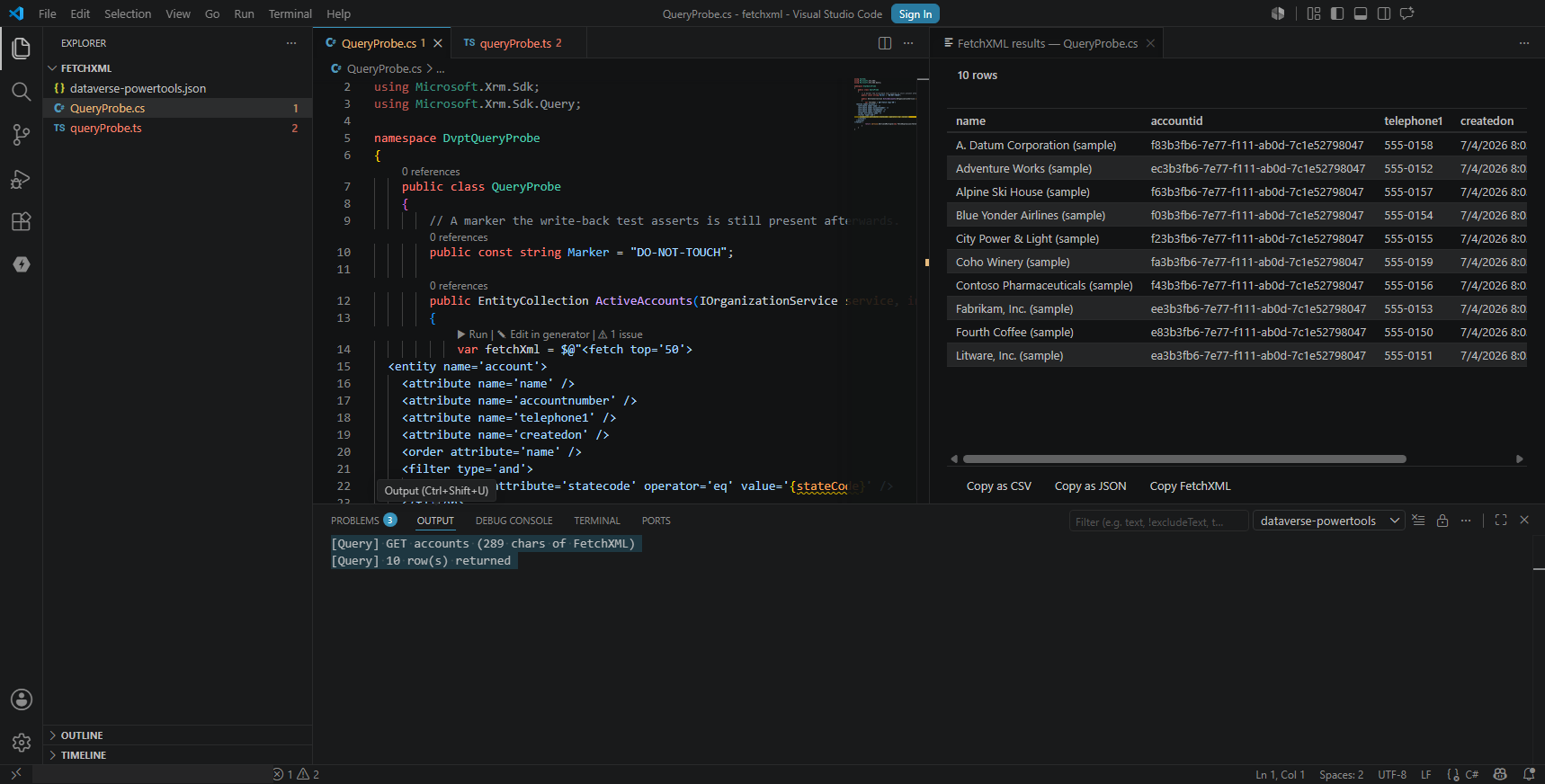
Task: Switch to the TERMINAL panel tab
Action: coord(597,521)
